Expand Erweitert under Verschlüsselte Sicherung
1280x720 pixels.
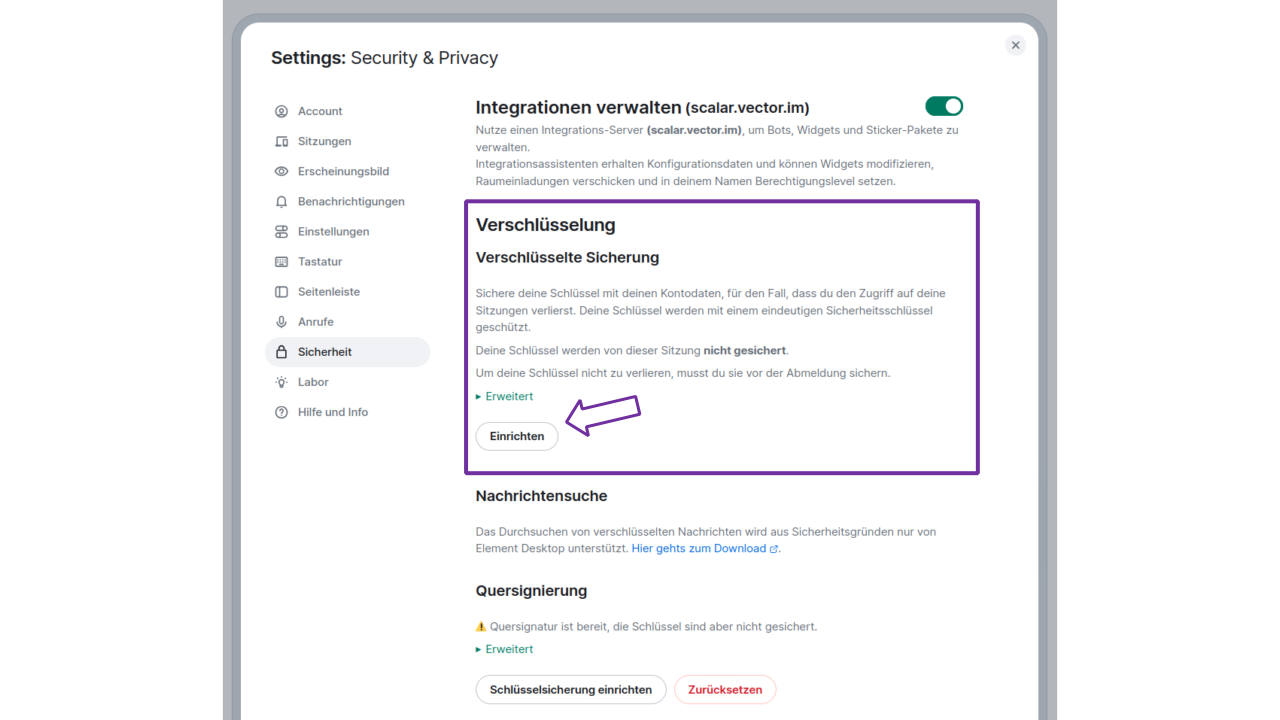click(x=504, y=396)
